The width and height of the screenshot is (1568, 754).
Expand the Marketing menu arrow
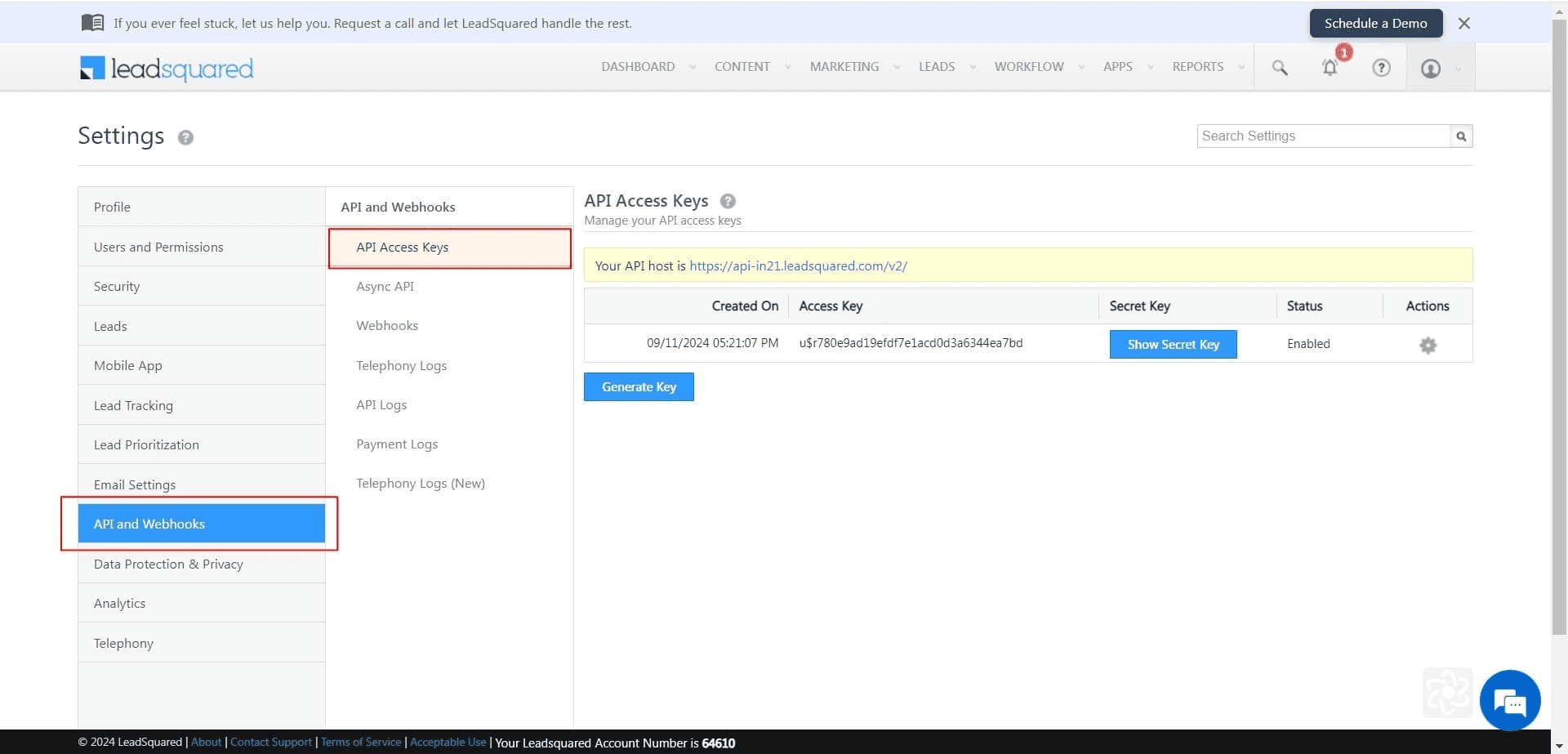[897, 68]
